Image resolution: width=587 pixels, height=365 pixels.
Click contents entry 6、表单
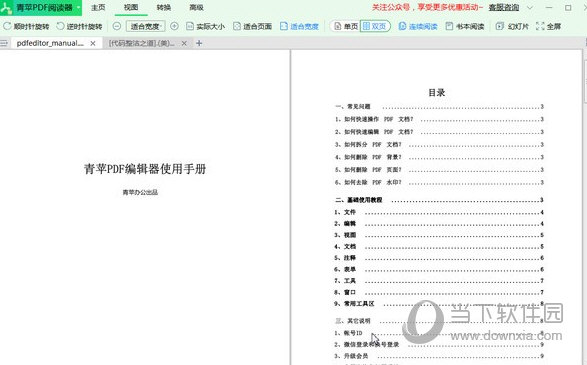pyautogui.click(x=439, y=270)
